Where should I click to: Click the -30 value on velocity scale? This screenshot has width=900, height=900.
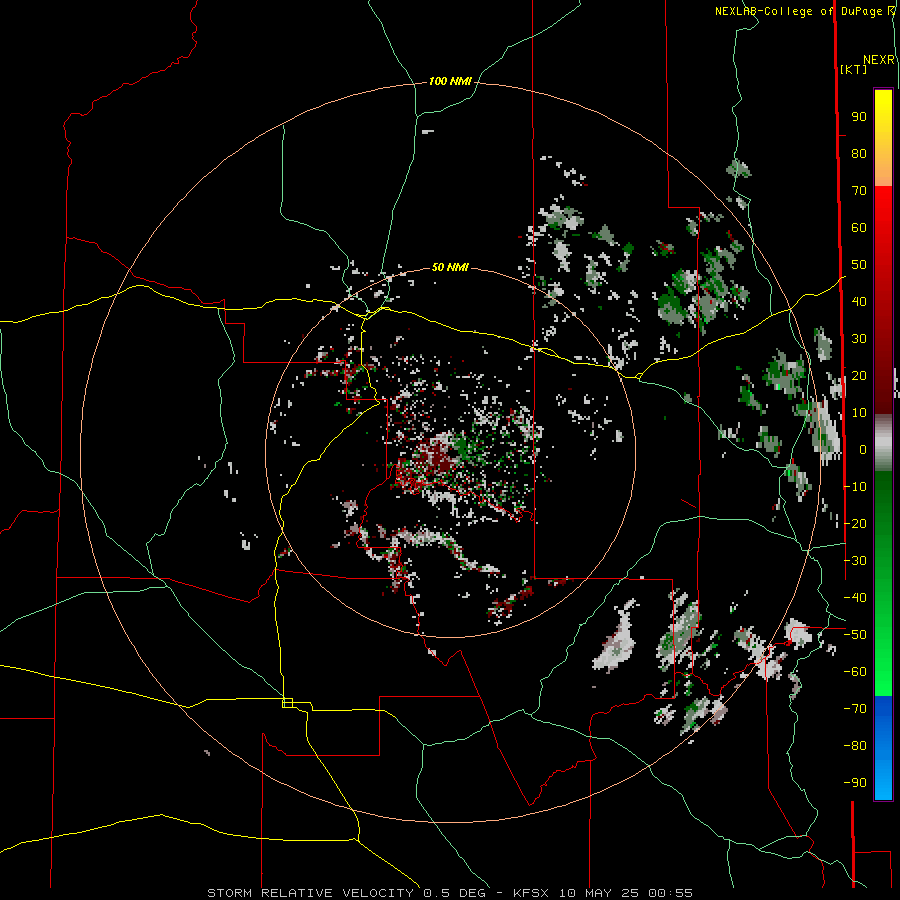(x=855, y=561)
